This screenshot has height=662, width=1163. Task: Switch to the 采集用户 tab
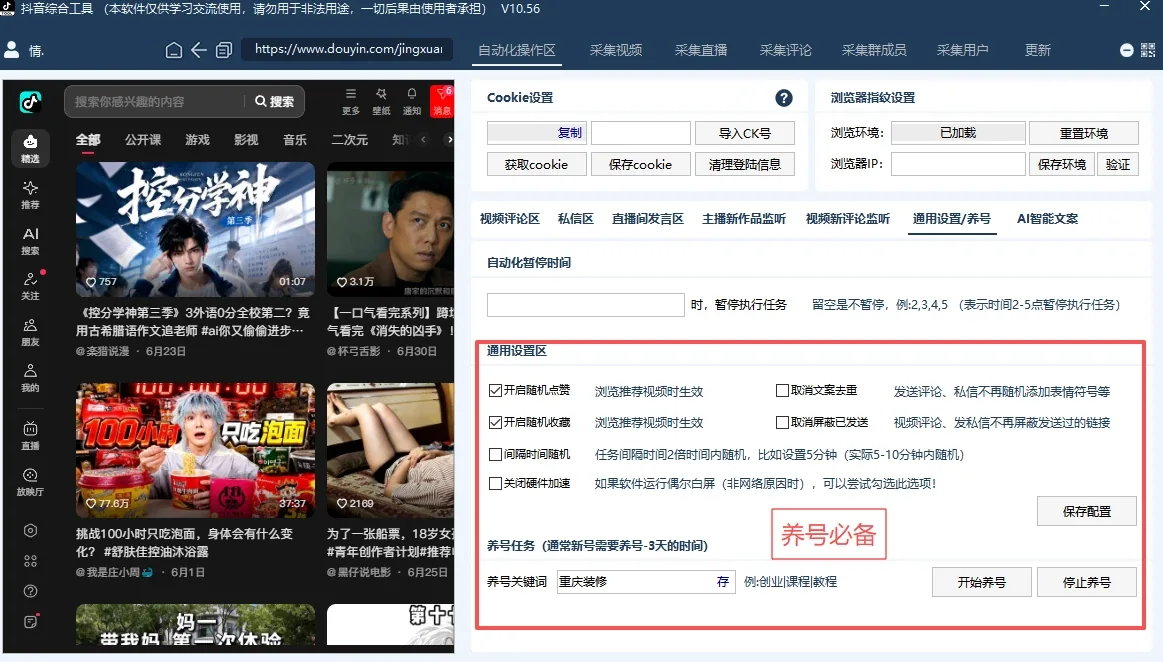tap(962, 50)
